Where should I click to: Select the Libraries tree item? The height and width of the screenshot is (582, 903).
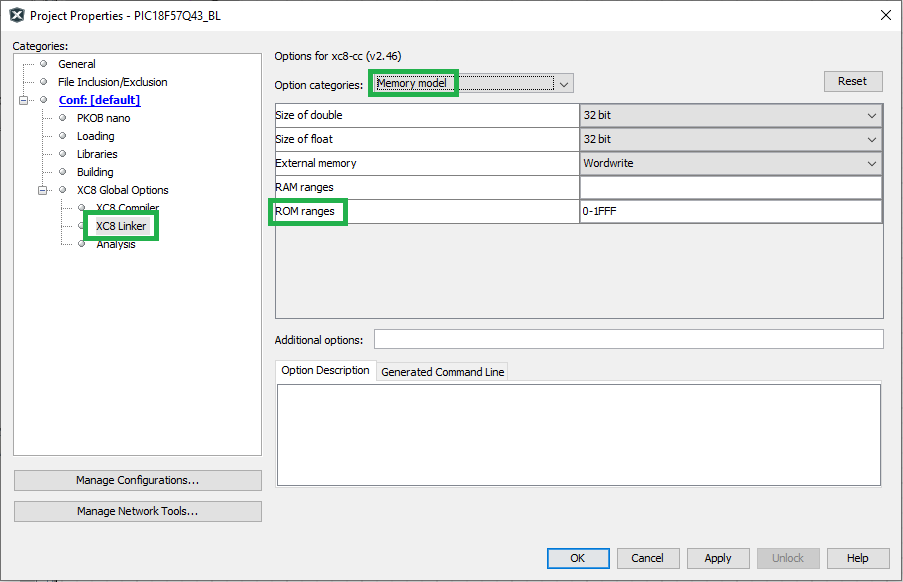[97, 154]
